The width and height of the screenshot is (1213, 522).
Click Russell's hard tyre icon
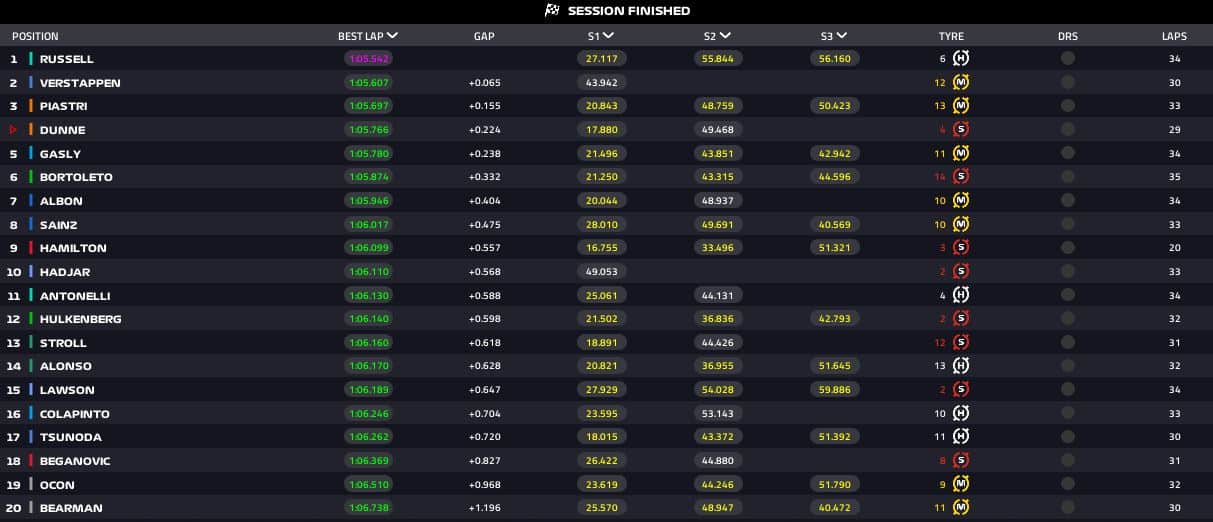961,59
